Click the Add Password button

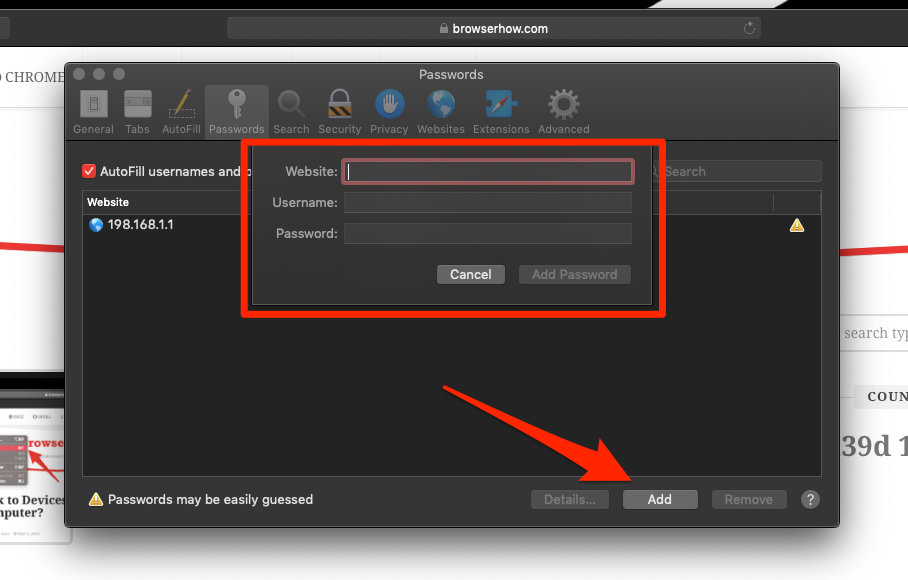(574, 274)
